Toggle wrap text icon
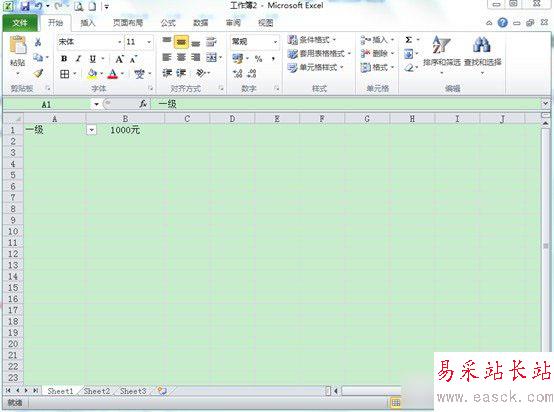 [x=211, y=42]
